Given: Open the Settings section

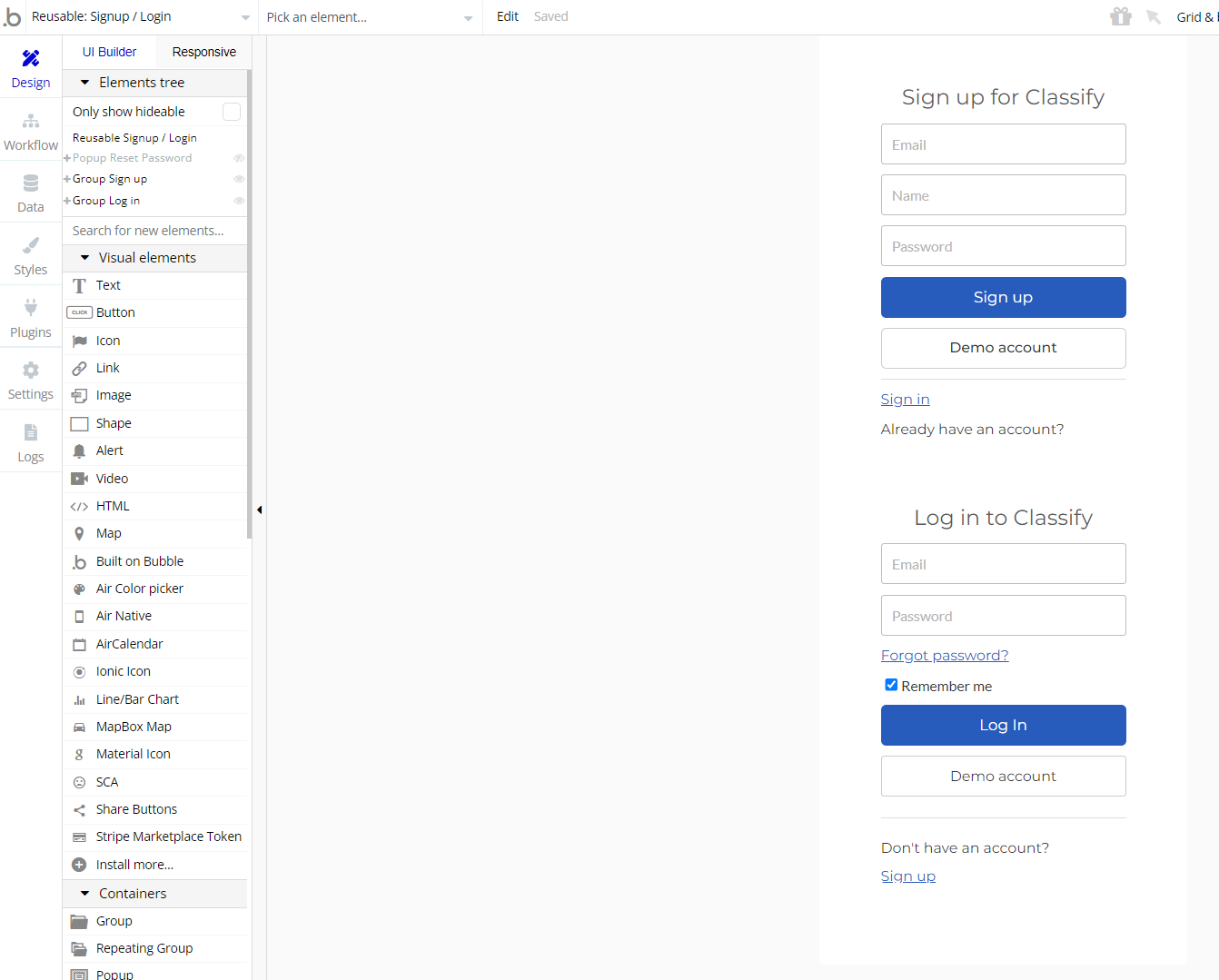Looking at the screenshot, I should [31, 381].
